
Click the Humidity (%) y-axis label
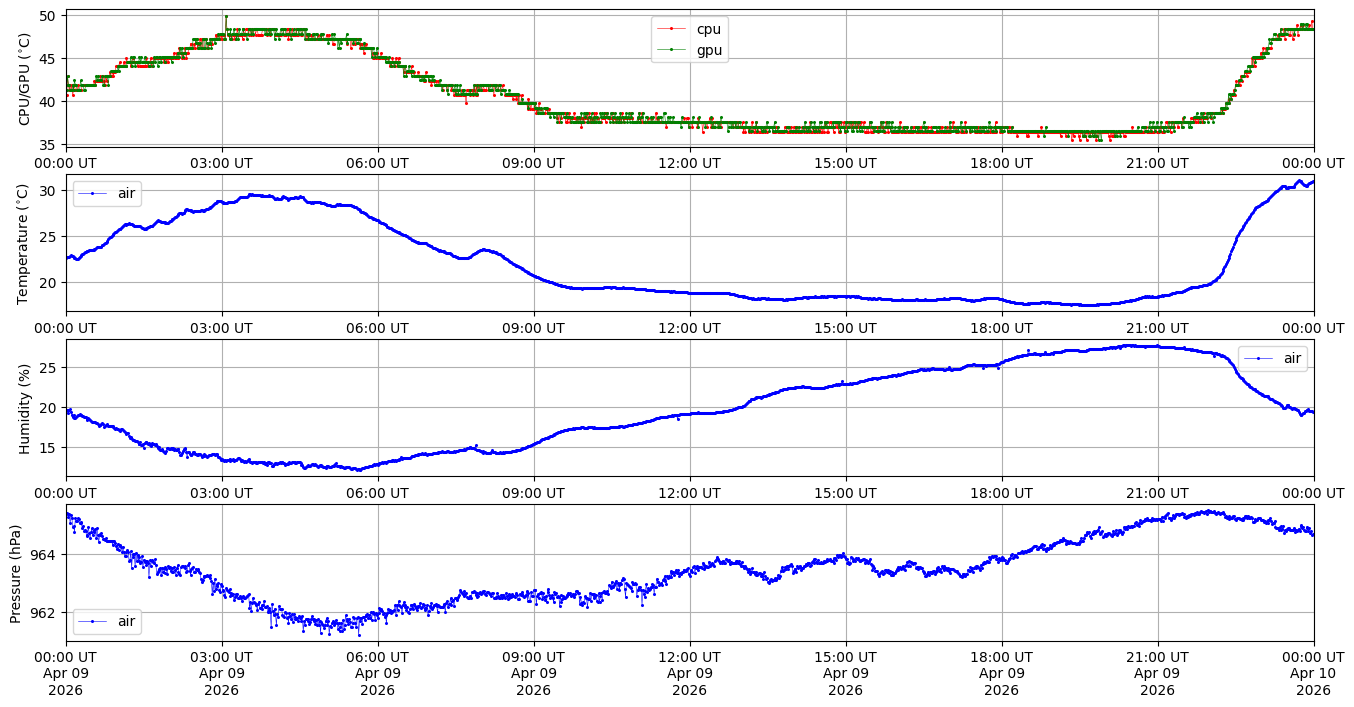pos(25,407)
